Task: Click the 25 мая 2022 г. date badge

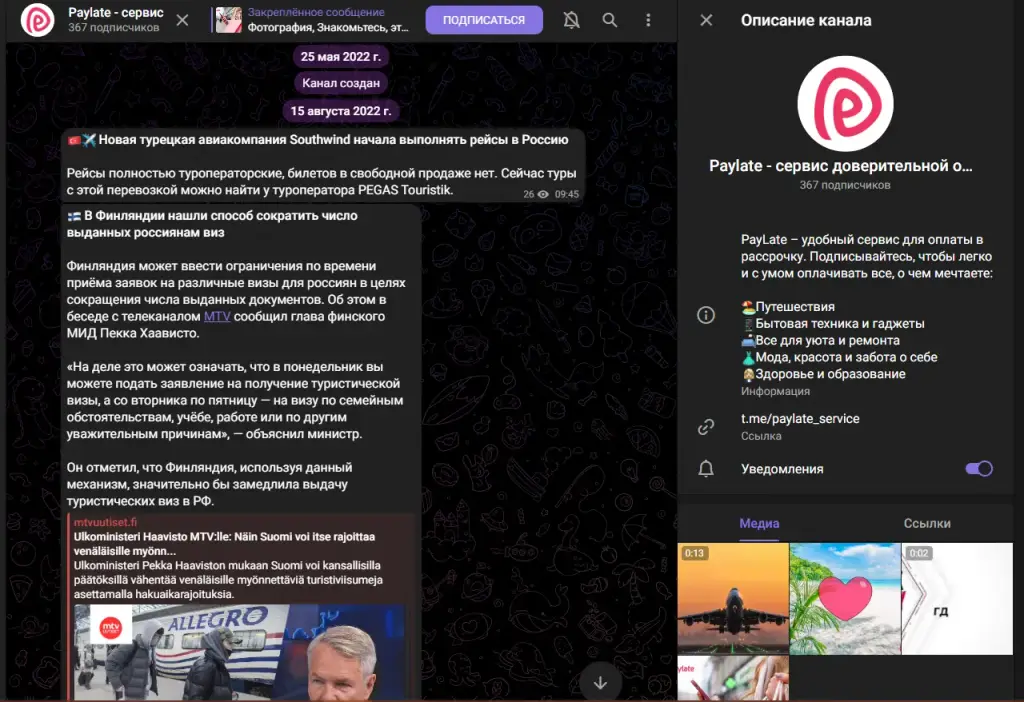Action: tap(340, 57)
